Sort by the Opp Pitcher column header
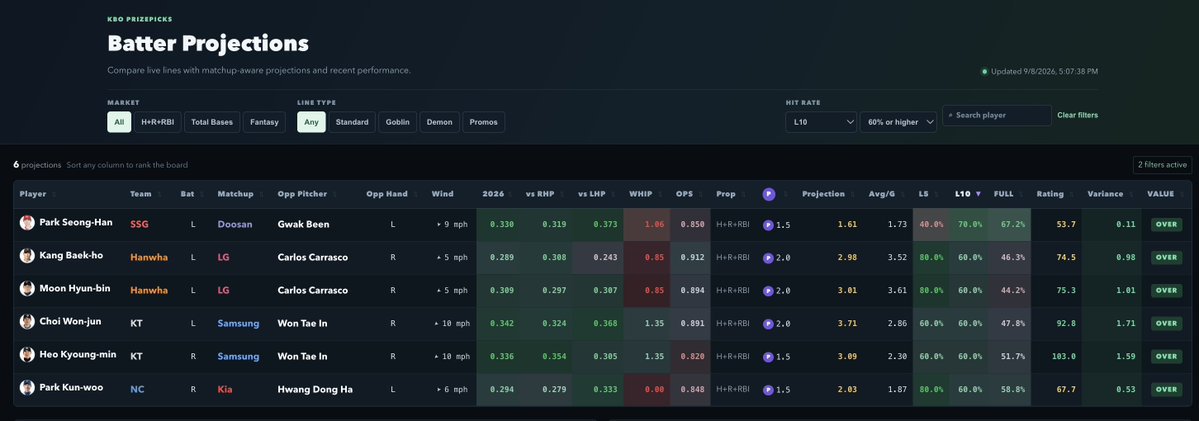Image resolution: width=1199 pixels, height=421 pixels. pos(306,194)
